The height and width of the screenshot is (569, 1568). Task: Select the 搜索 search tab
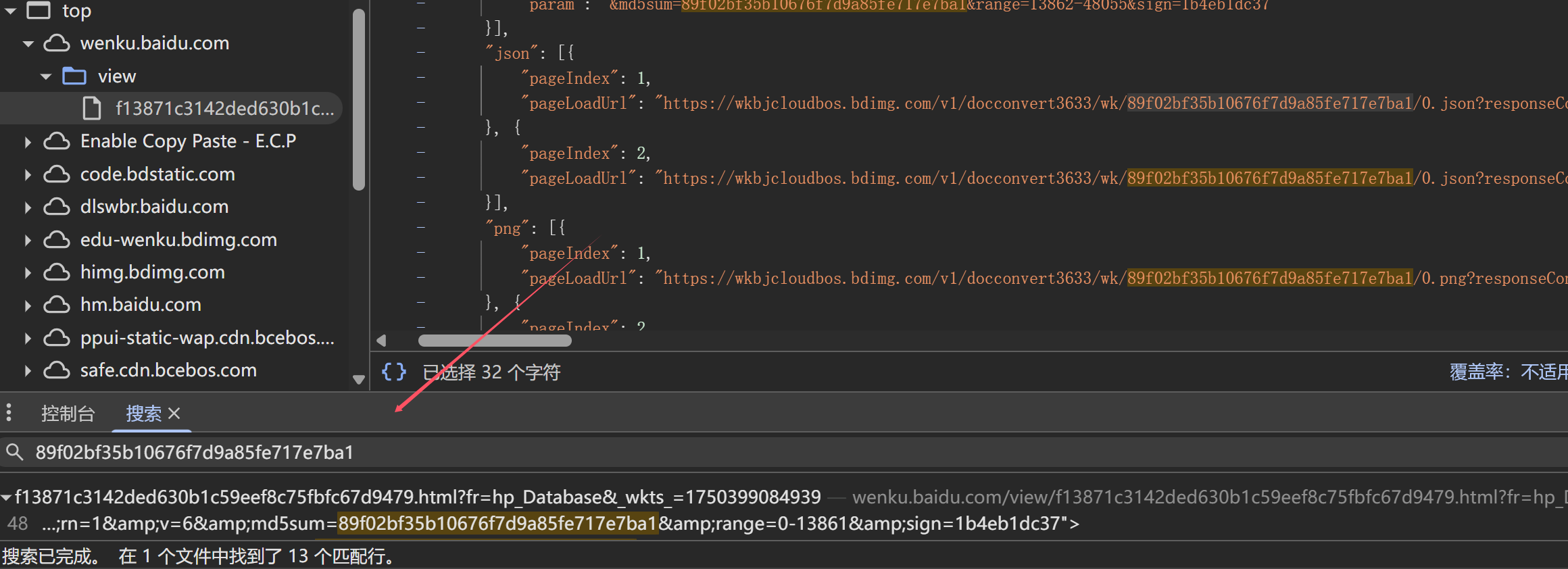pos(143,413)
